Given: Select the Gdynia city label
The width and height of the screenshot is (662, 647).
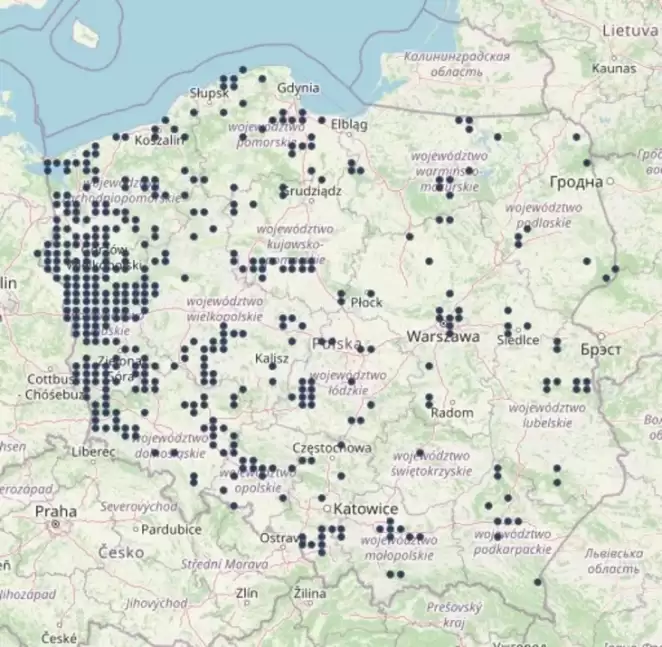Looking at the screenshot, I should 299,87.
